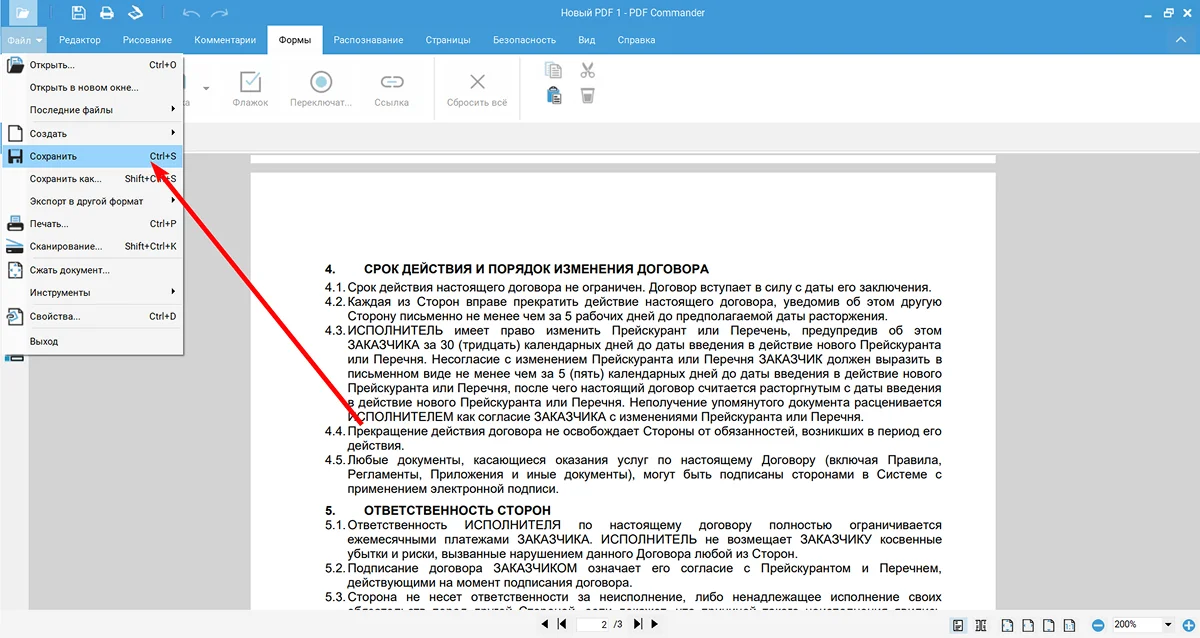Choose Сжать документ... menu entry

tap(93, 270)
